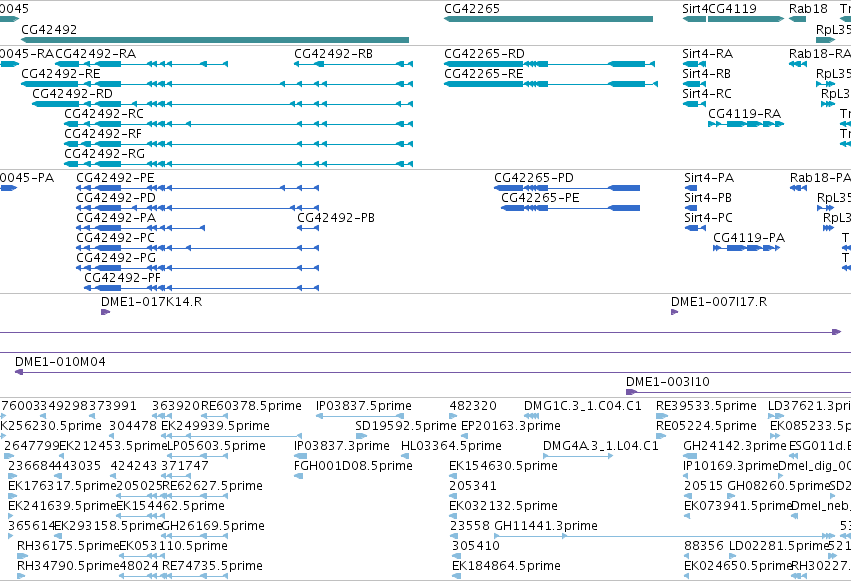Click the DME1-003I10 arrow marker
The width and height of the screenshot is (851, 581).
pyautogui.click(x=631, y=392)
